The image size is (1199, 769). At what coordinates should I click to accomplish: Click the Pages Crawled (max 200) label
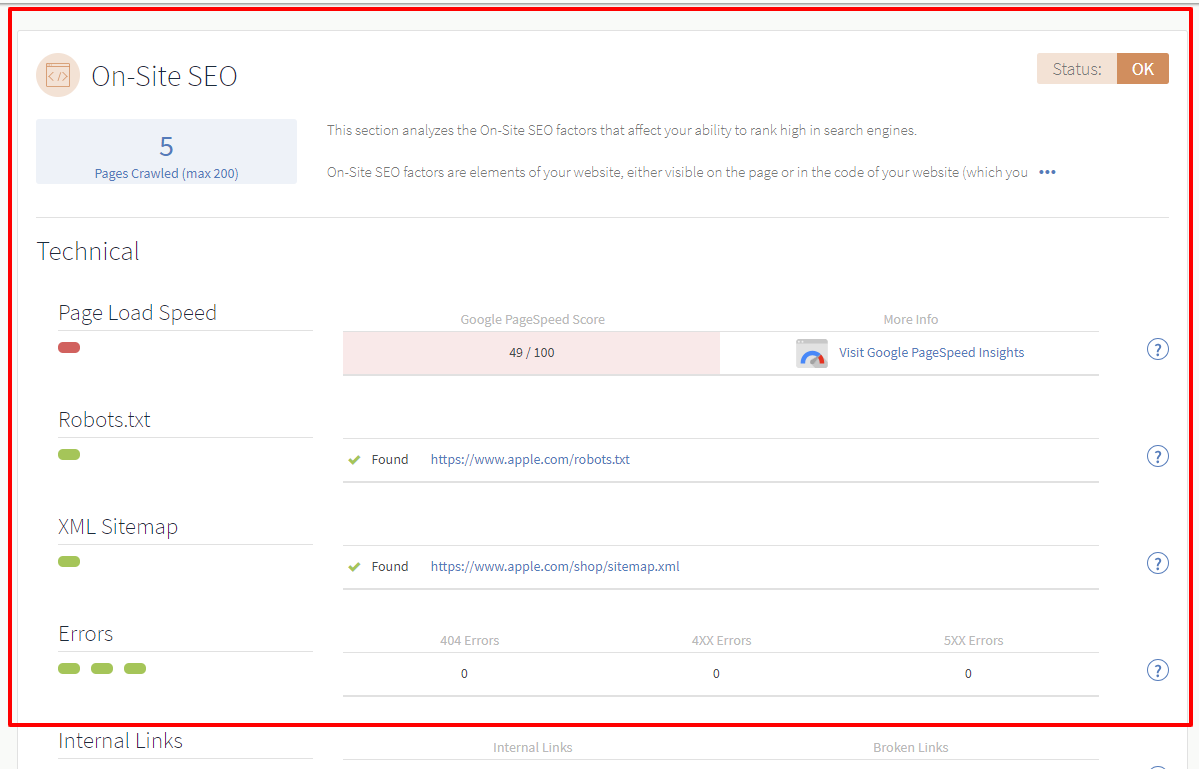click(167, 174)
